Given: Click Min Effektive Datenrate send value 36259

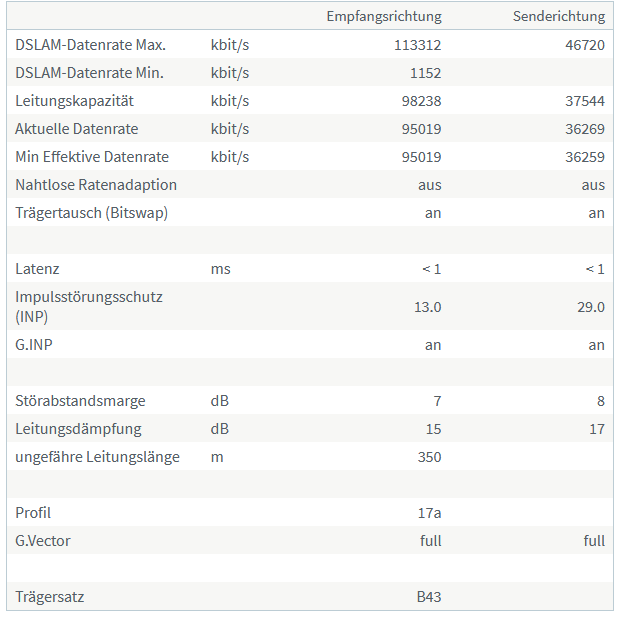Looking at the screenshot, I should click(x=585, y=157).
